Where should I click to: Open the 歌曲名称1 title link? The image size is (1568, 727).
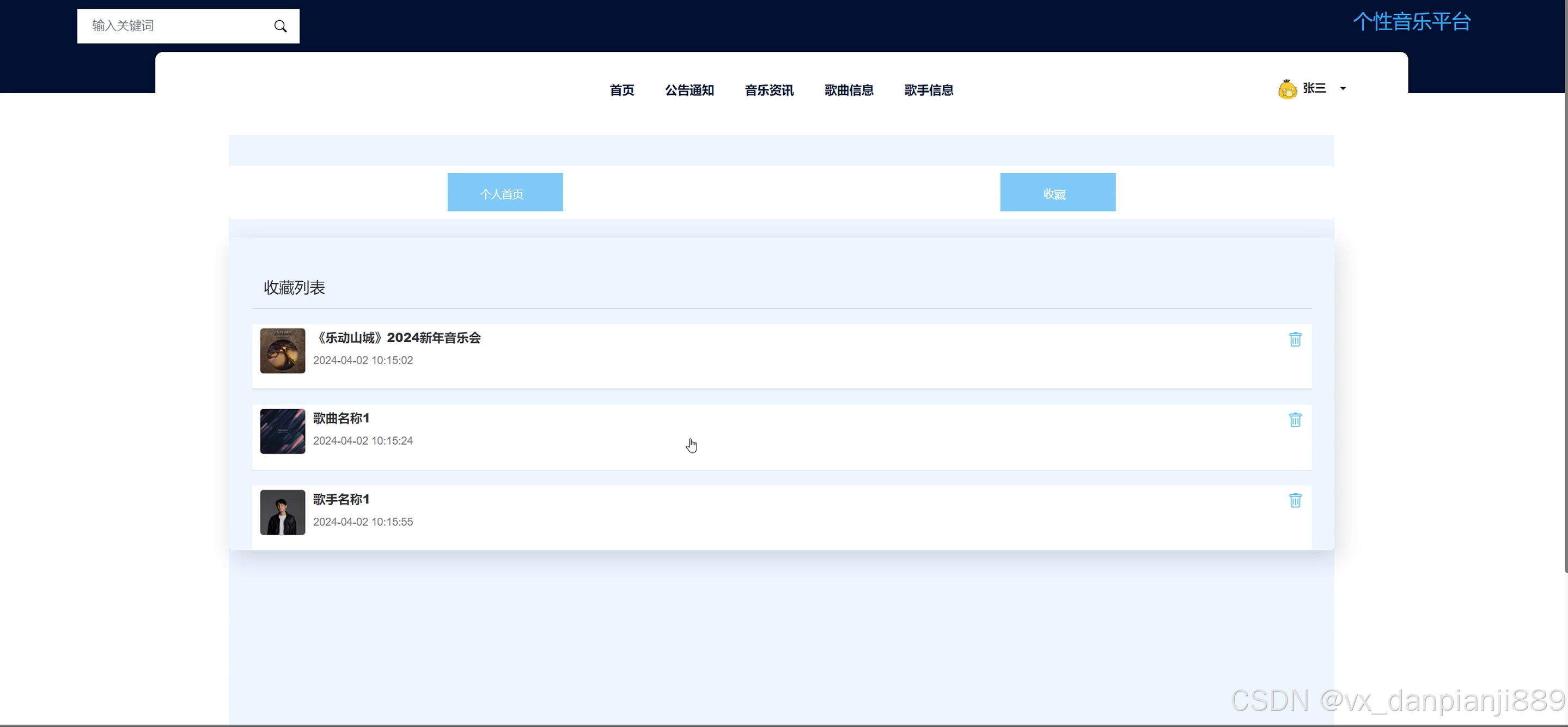click(x=341, y=419)
